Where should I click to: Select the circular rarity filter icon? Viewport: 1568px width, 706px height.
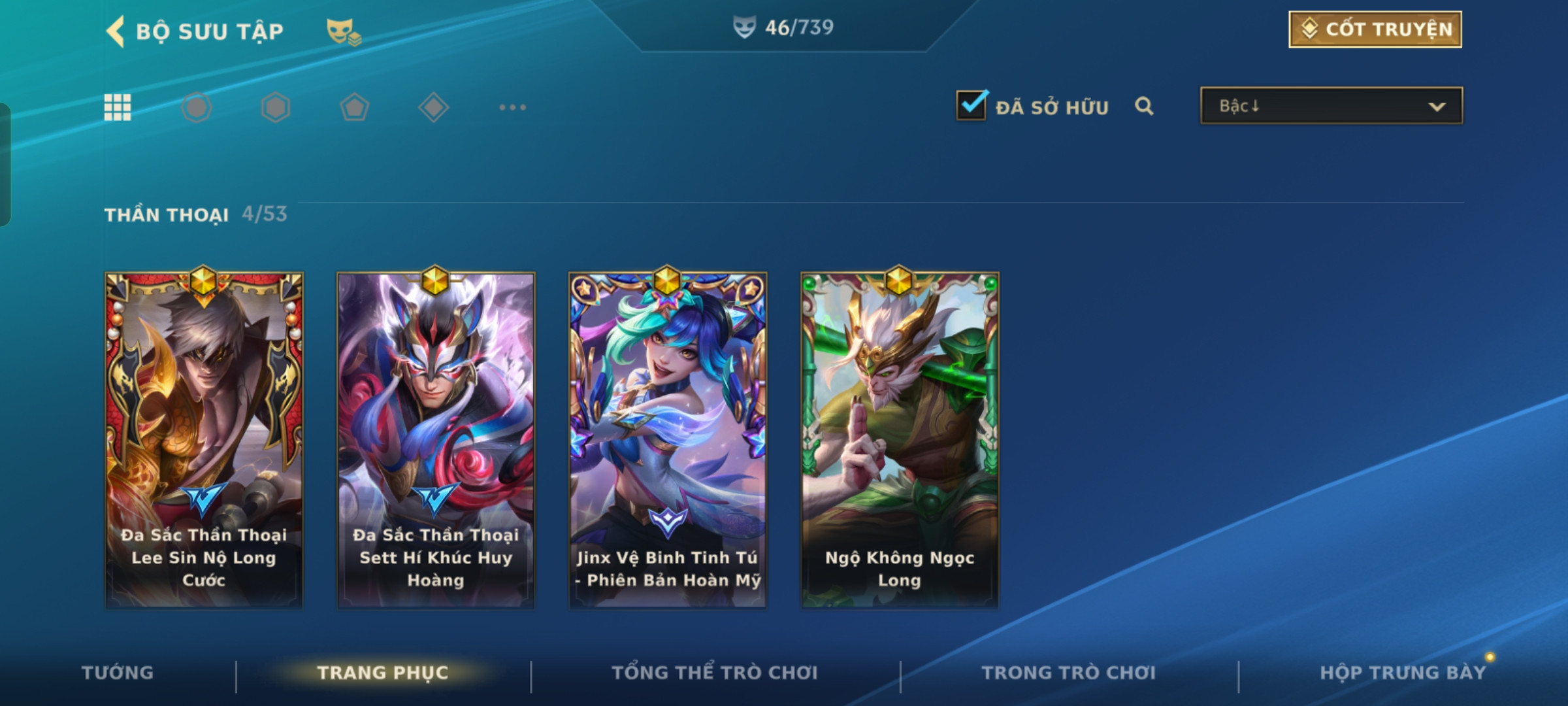click(197, 107)
